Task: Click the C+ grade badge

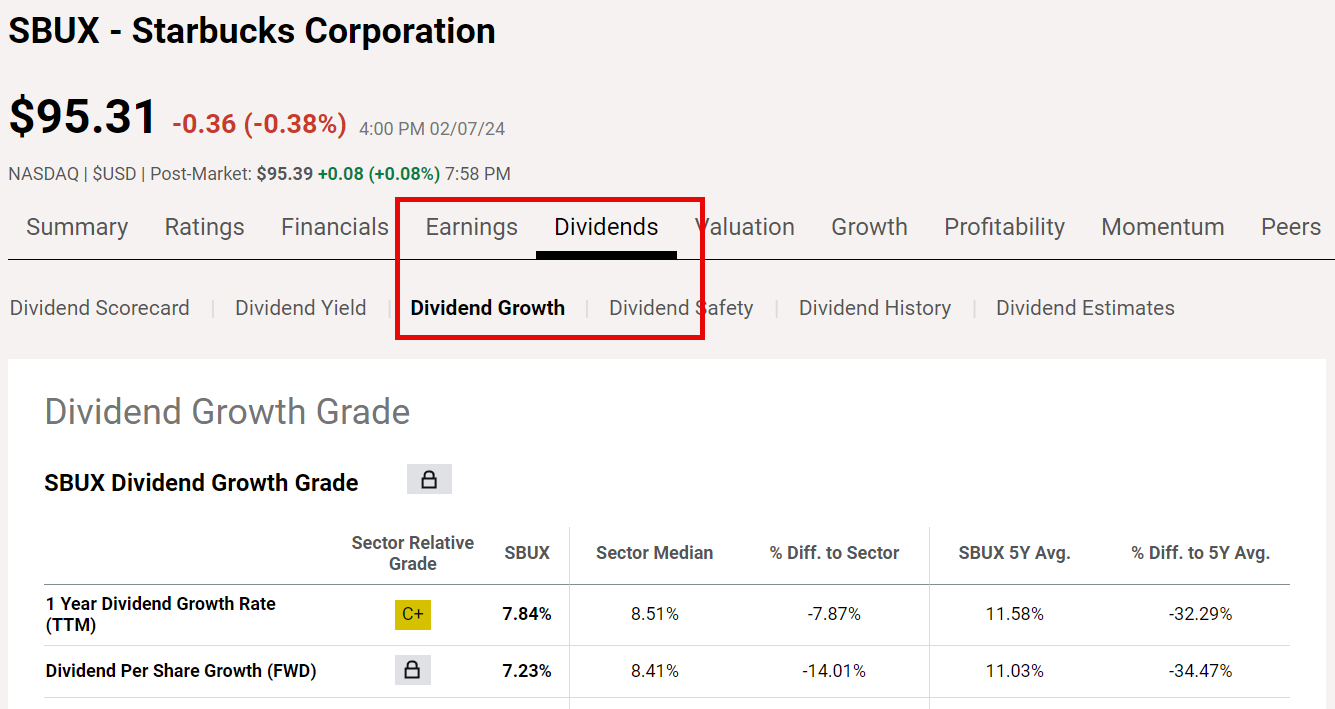Action: tap(412, 614)
